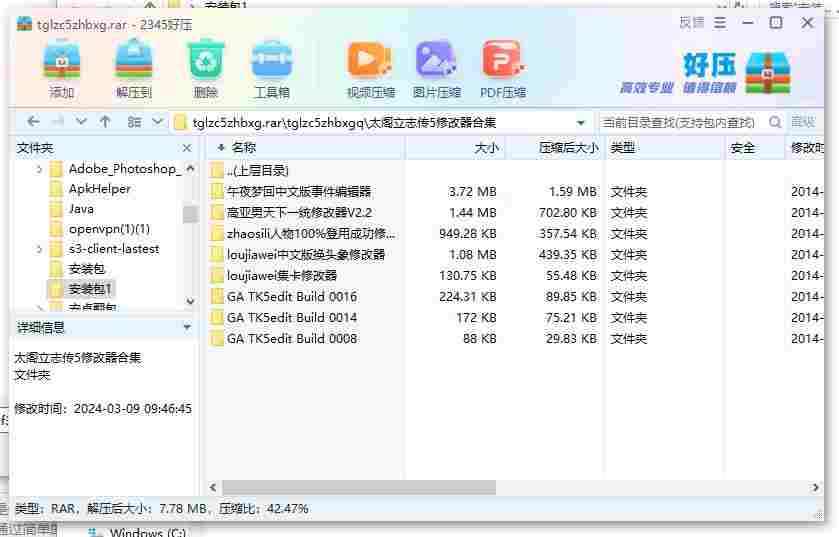Select GA TK5edit Build 0016 row
The image size is (839, 537).
click(x=516, y=296)
